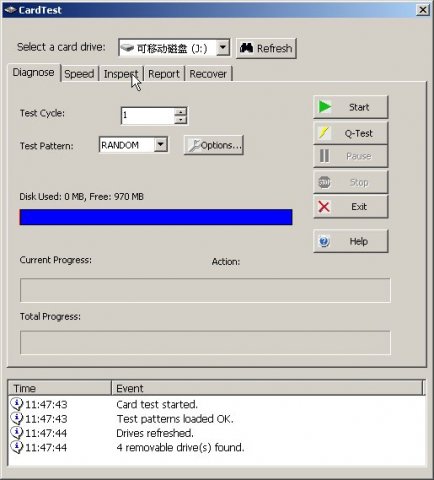Decrease Test Cycle with down arrow
434x480 pixels.
point(180,120)
